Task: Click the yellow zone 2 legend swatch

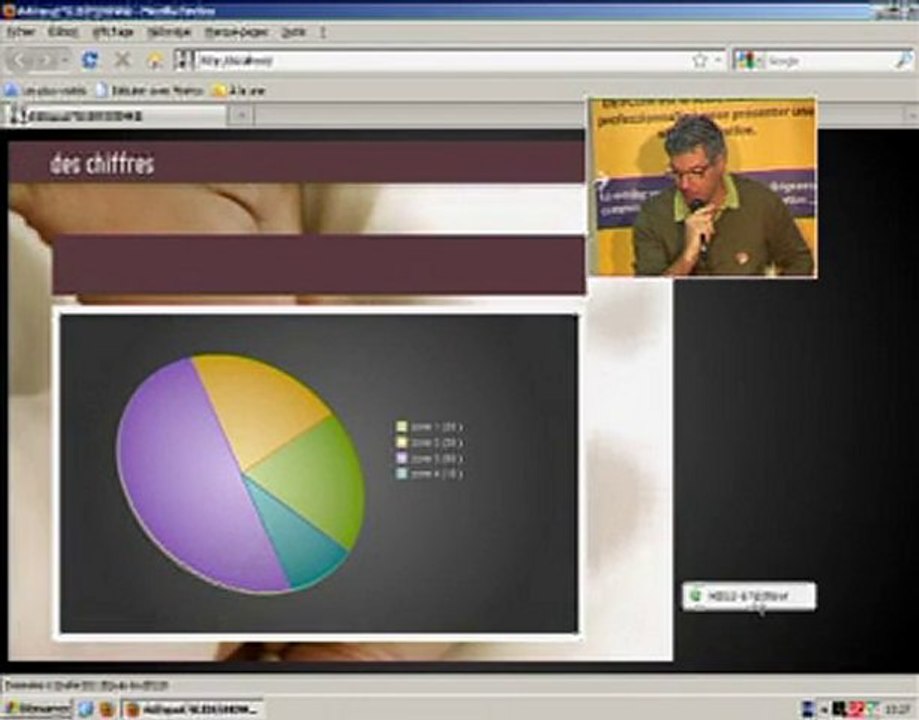Action: pos(401,442)
